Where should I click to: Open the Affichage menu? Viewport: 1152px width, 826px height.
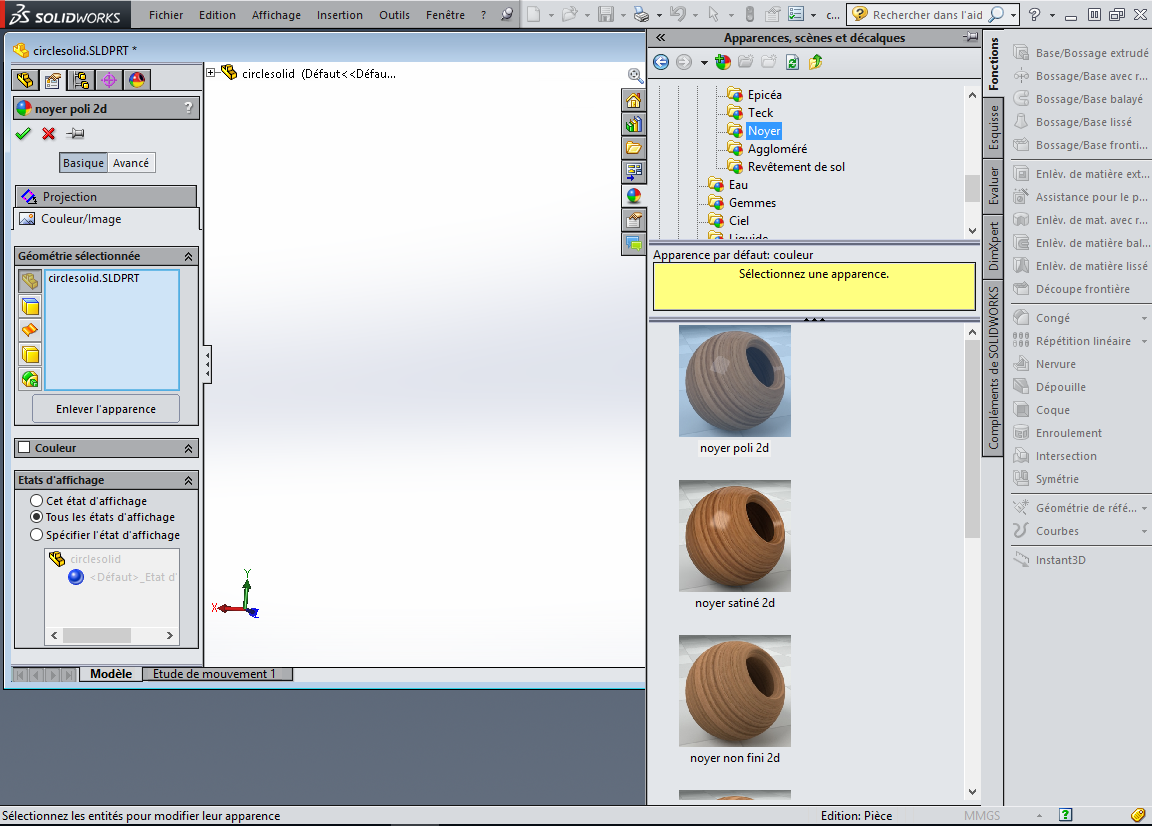(276, 15)
